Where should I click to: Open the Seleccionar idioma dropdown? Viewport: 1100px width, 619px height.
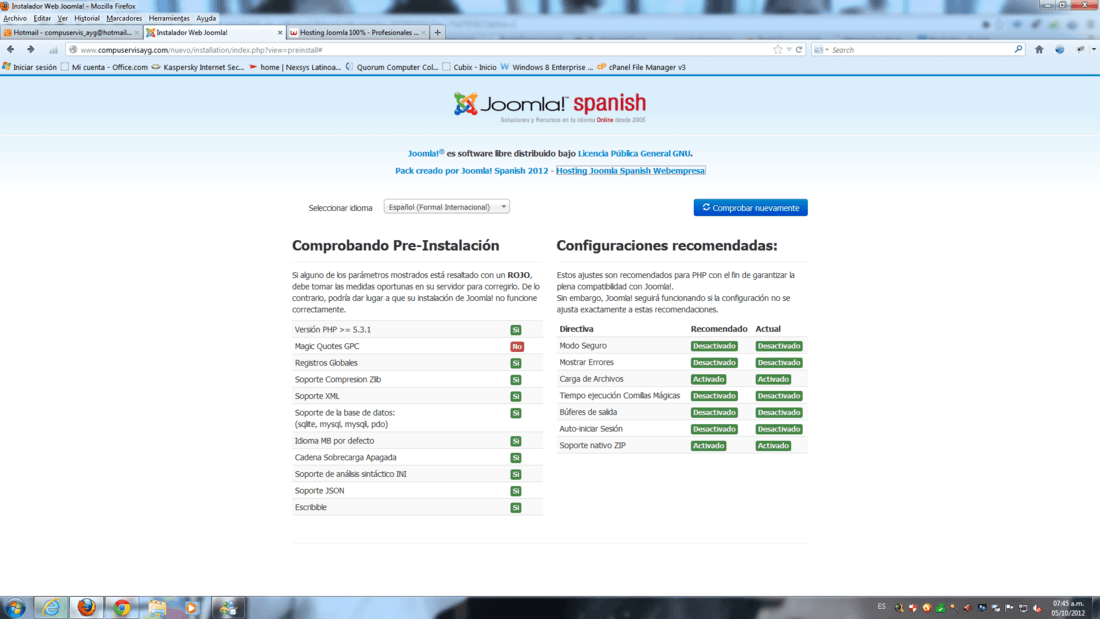point(446,207)
